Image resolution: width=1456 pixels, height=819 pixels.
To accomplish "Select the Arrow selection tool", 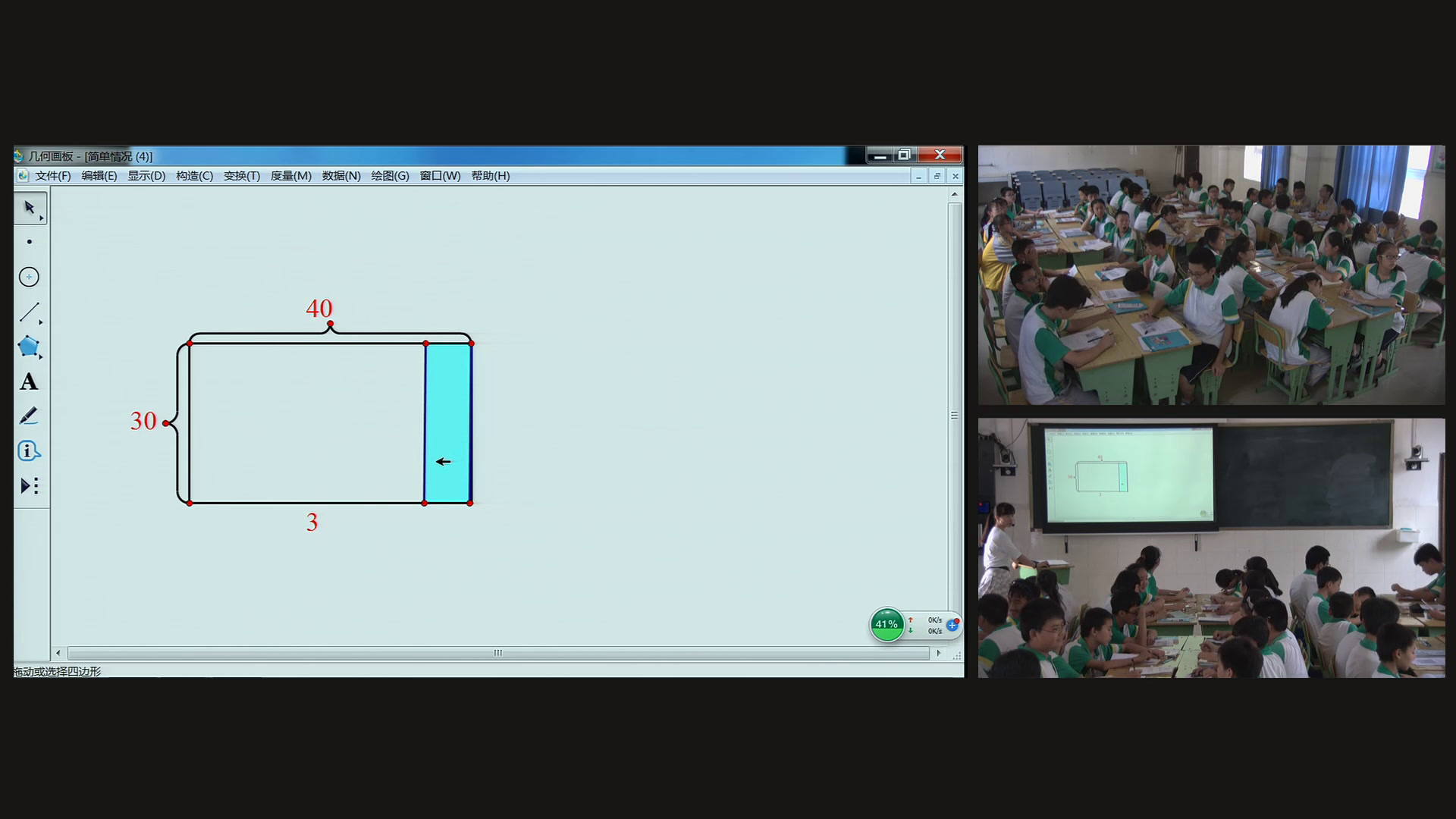I will point(29,207).
